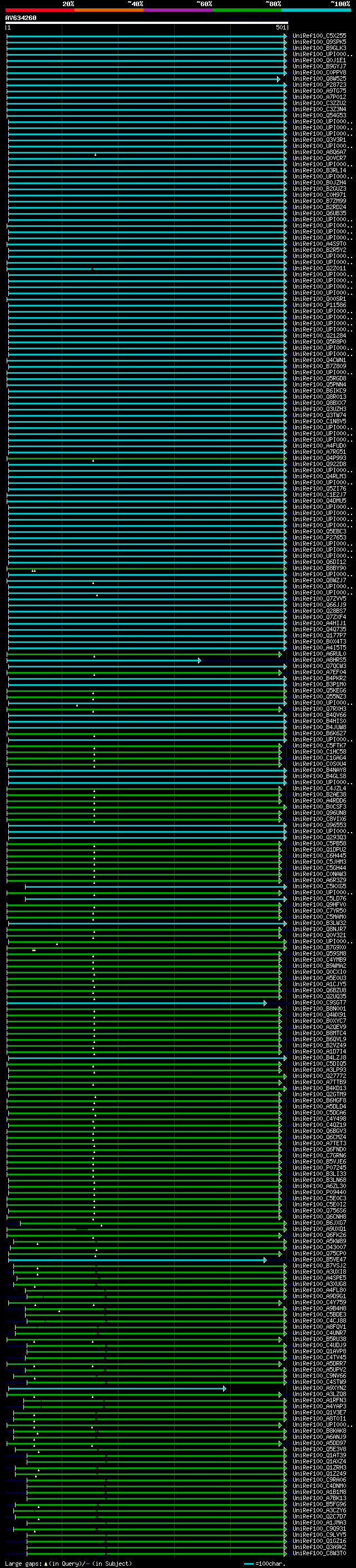Select the UniRef100_Q0J1E1 label
356x1568 pixels.
pyautogui.click(x=319, y=60)
